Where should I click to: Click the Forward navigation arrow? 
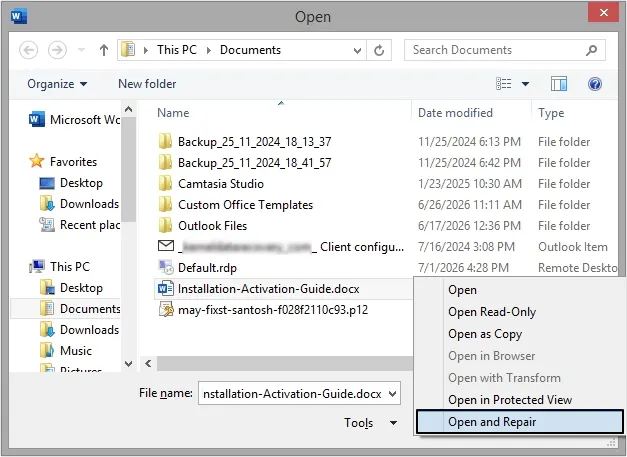(57, 50)
